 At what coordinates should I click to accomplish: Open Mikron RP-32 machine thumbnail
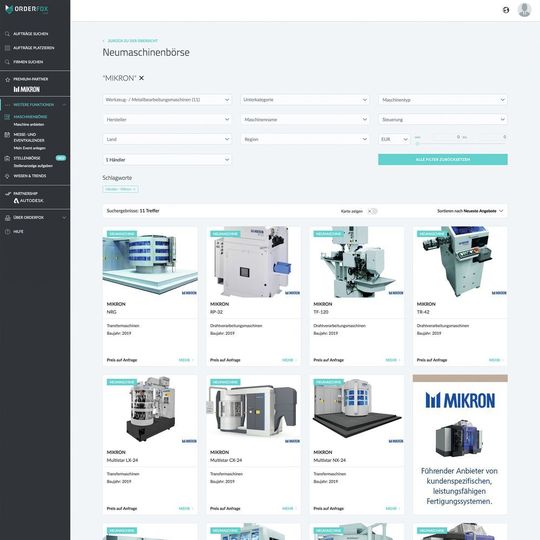pyautogui.click(x=253, y=262)
